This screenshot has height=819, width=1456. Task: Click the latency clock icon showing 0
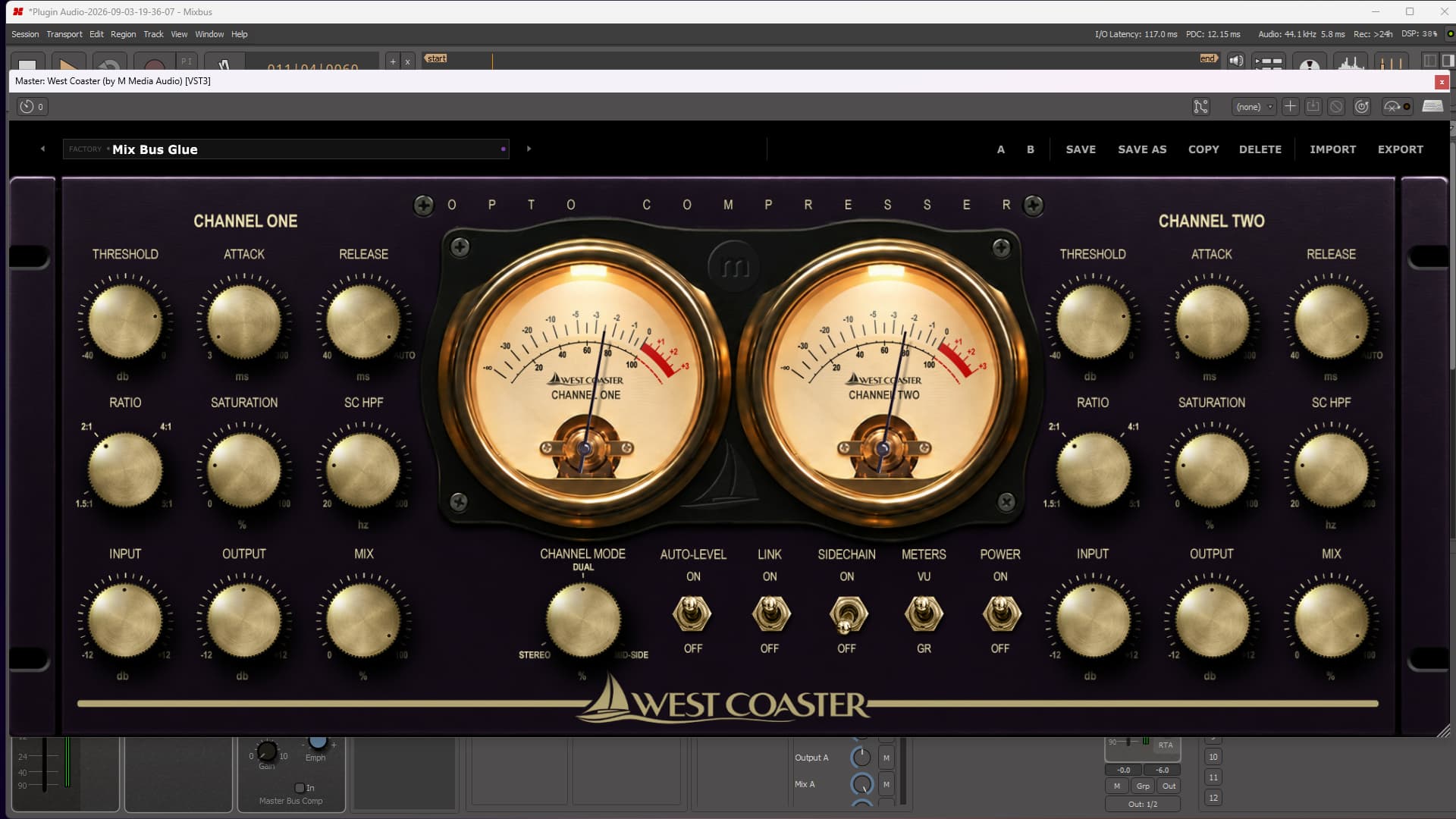[x=32, y=107]
